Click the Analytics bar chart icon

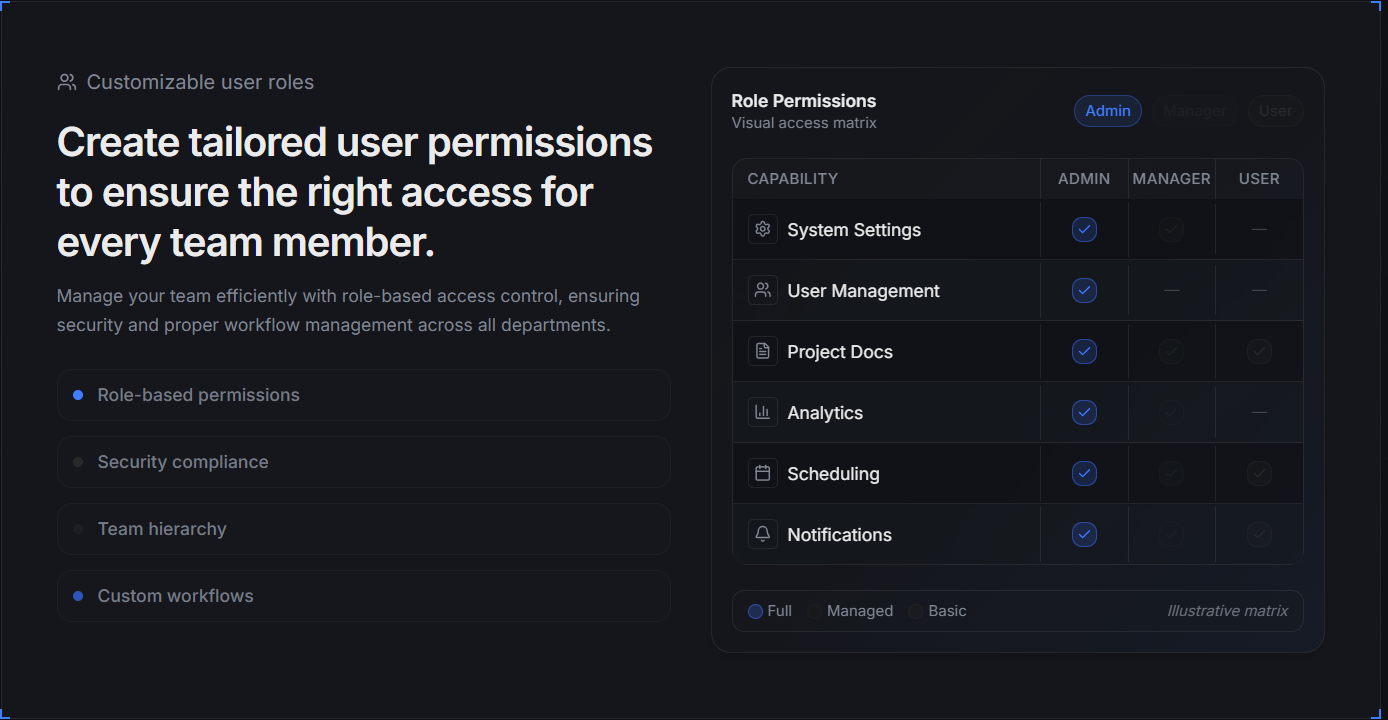(x=763, y=412)
